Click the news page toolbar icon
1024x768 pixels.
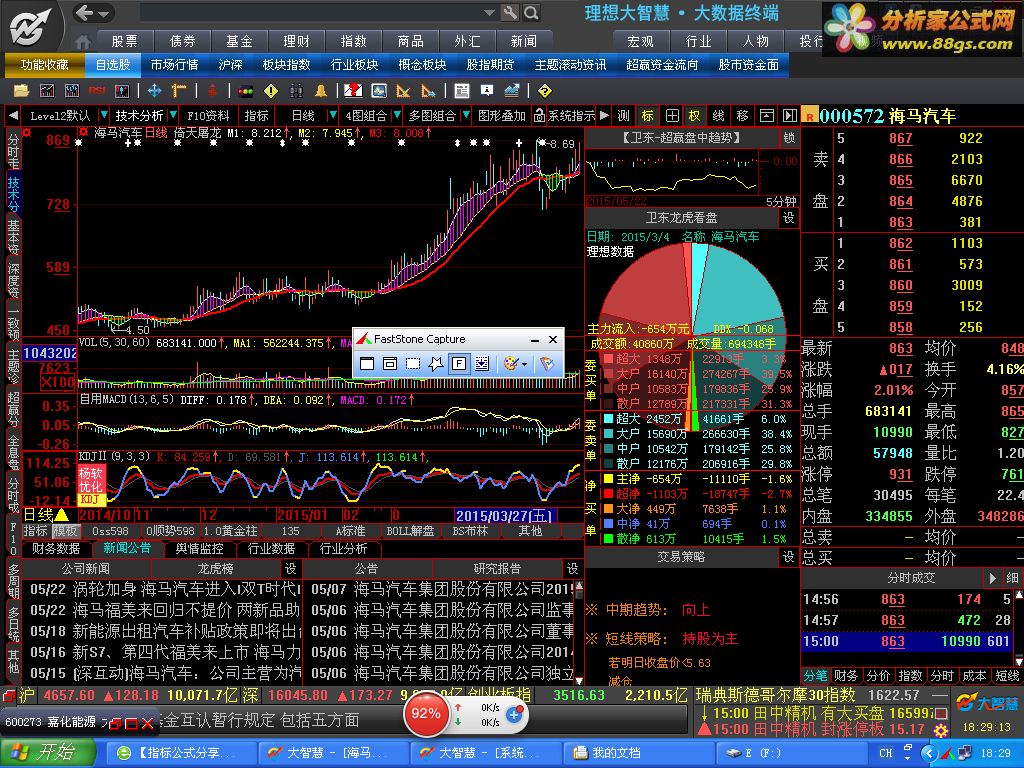pyautogui.click(x=462, y=91)
